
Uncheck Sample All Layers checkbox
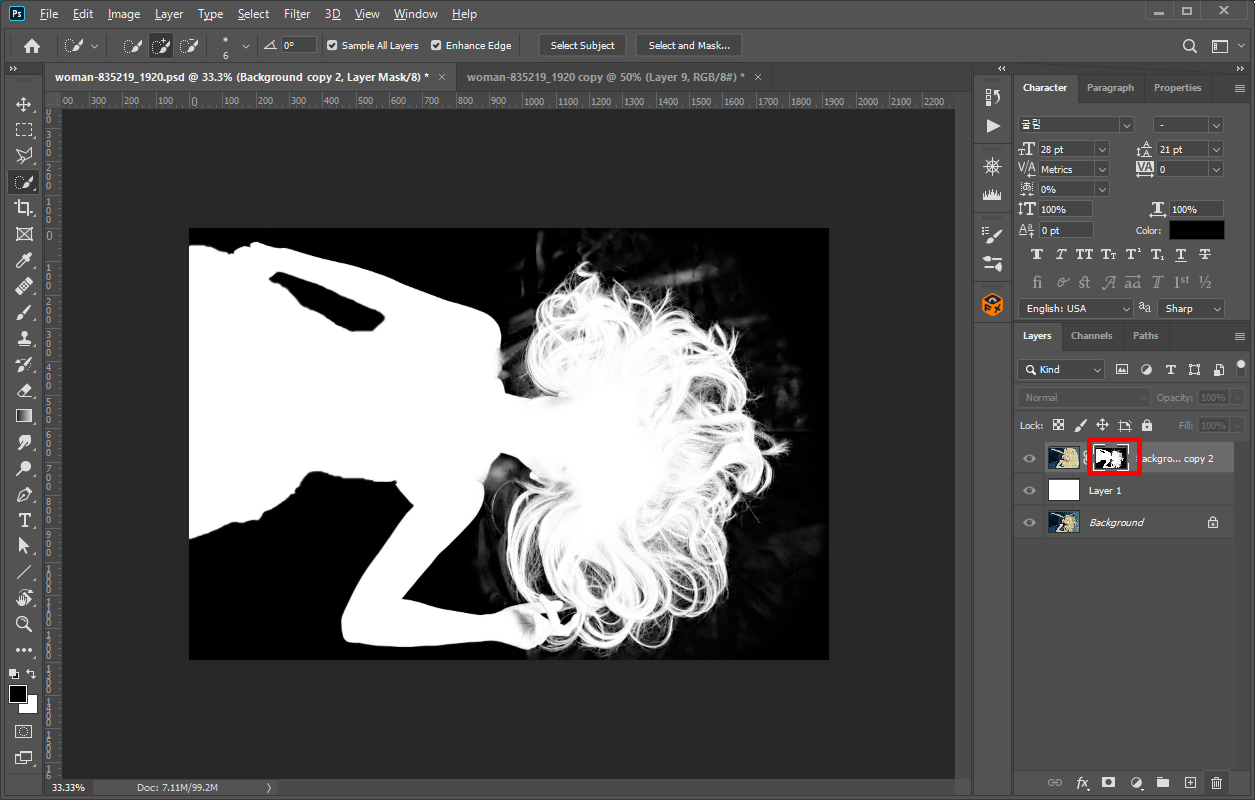[x=332, y=46]
